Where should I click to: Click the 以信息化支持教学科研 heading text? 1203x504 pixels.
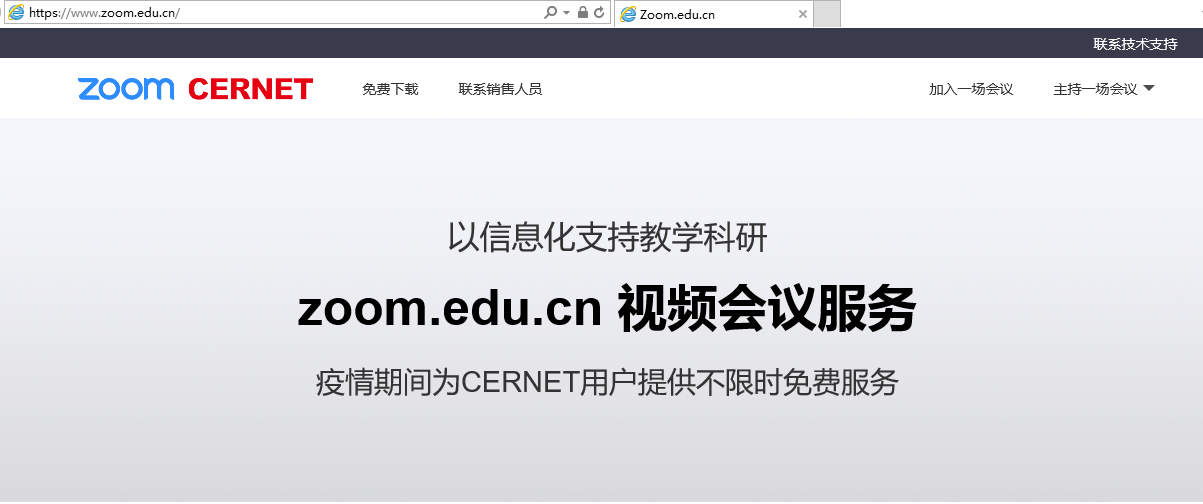tap(607, 237)
